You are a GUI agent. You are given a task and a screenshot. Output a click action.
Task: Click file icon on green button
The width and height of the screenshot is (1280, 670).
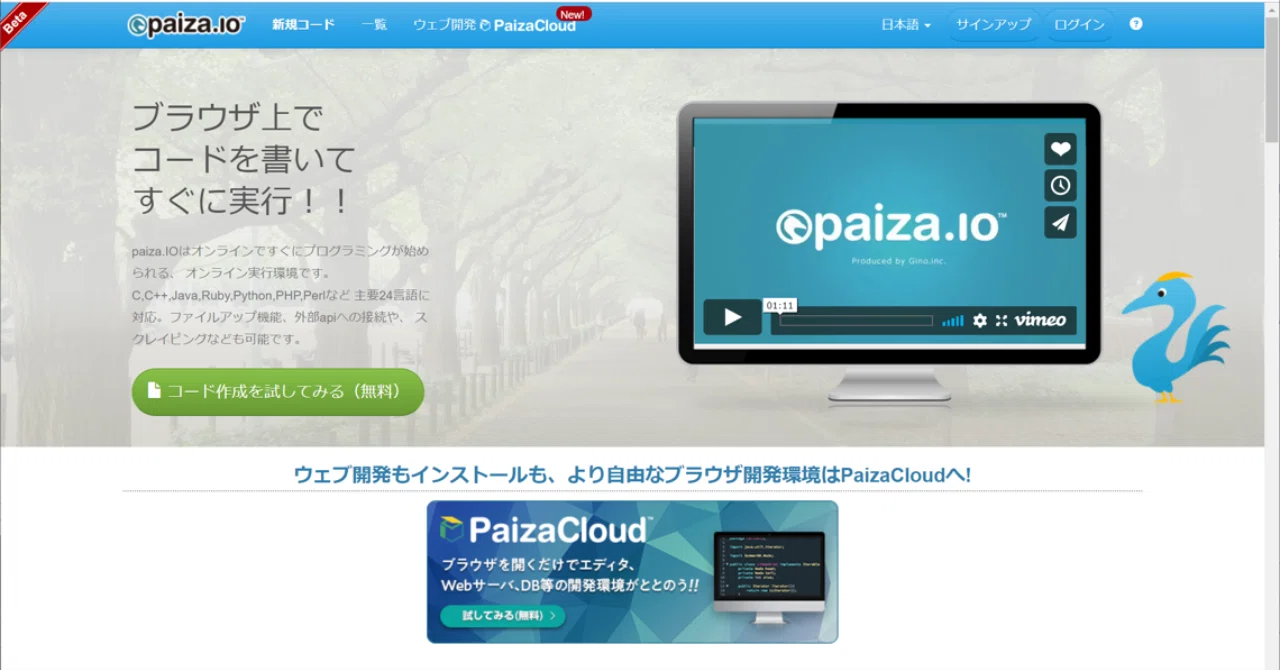tap(154, 391)
